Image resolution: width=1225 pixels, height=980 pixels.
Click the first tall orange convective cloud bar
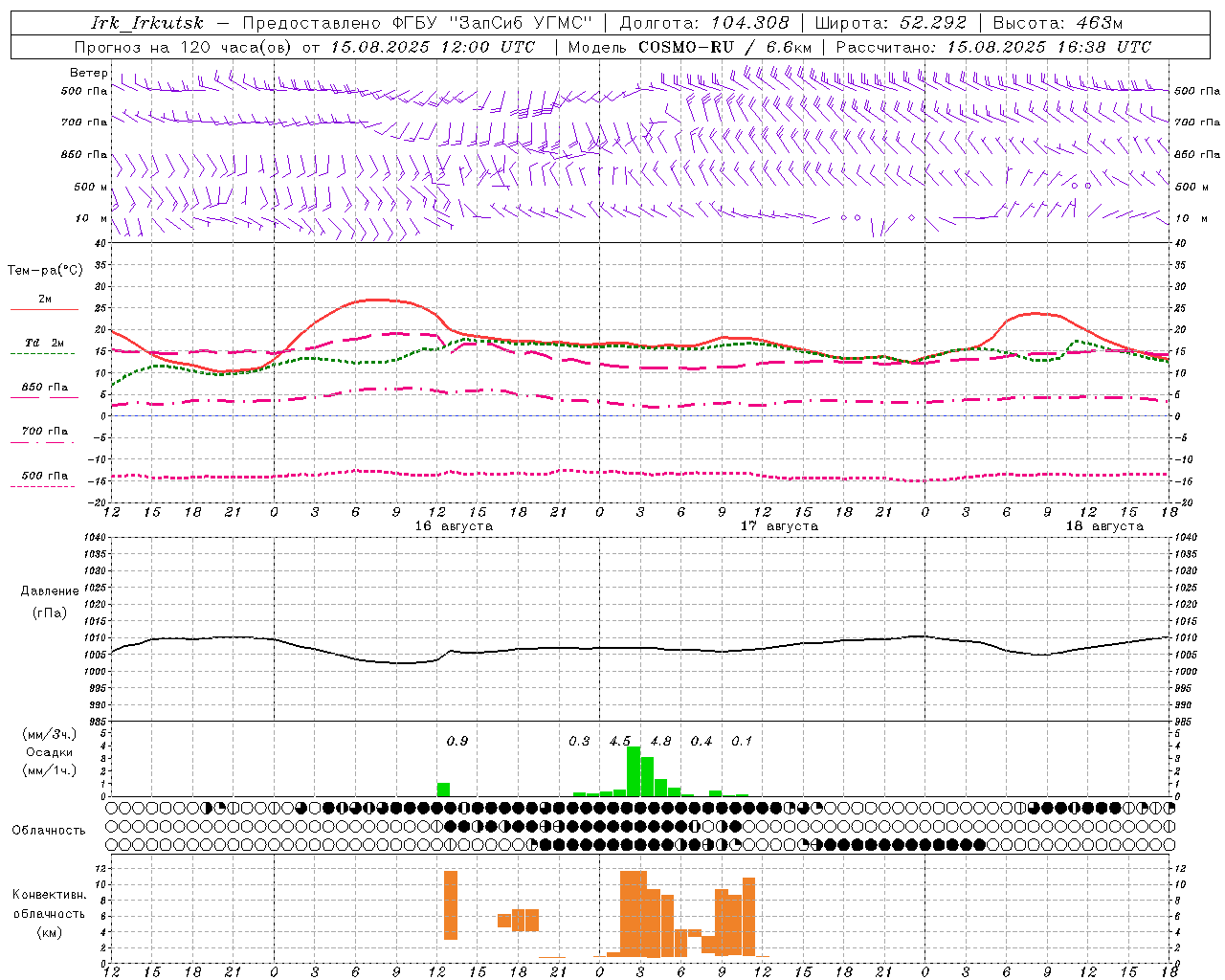click(451, 905)
